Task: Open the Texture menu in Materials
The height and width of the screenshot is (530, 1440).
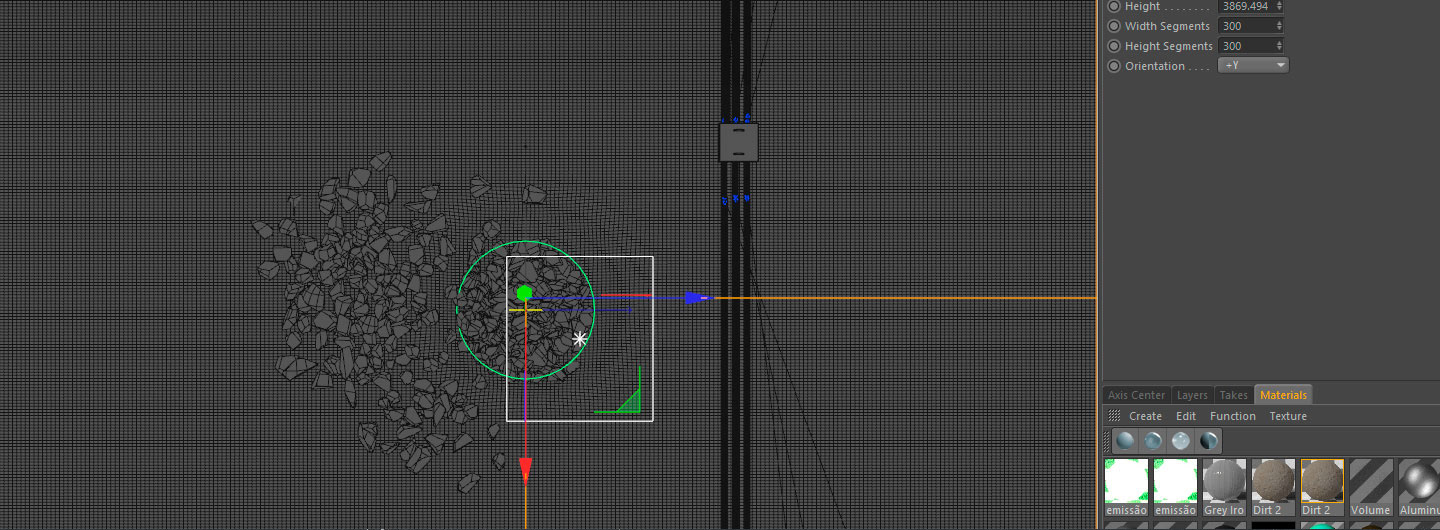Action: tap(1288, 416)
